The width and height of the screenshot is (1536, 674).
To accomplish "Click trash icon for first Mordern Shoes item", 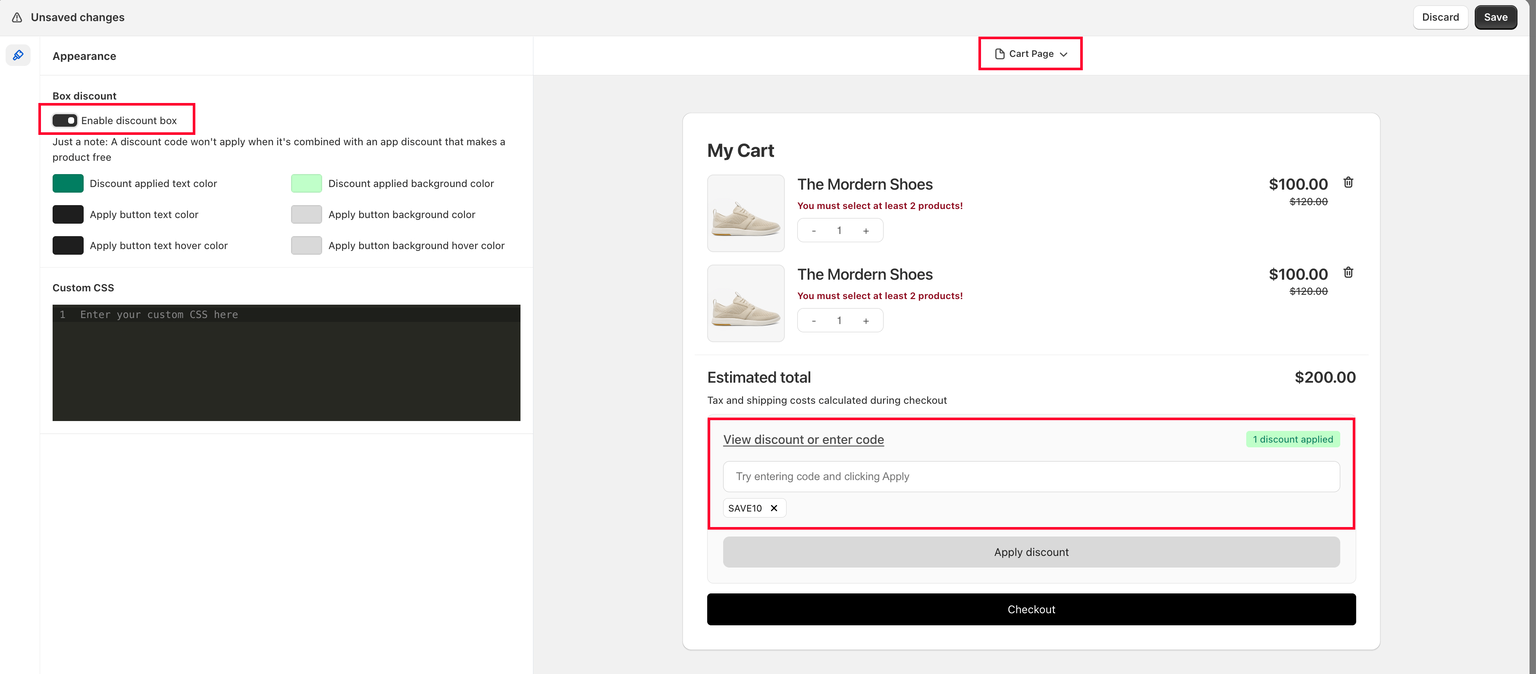I will point(1348,183).
